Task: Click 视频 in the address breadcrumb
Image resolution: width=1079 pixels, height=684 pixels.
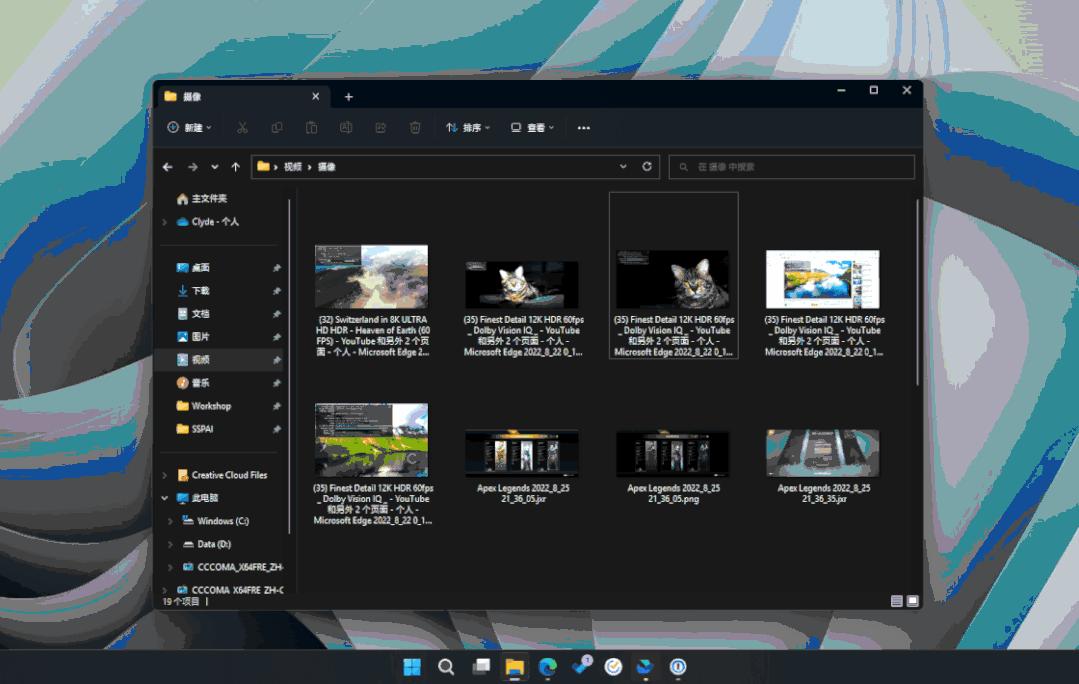Action: pos(292,167)
